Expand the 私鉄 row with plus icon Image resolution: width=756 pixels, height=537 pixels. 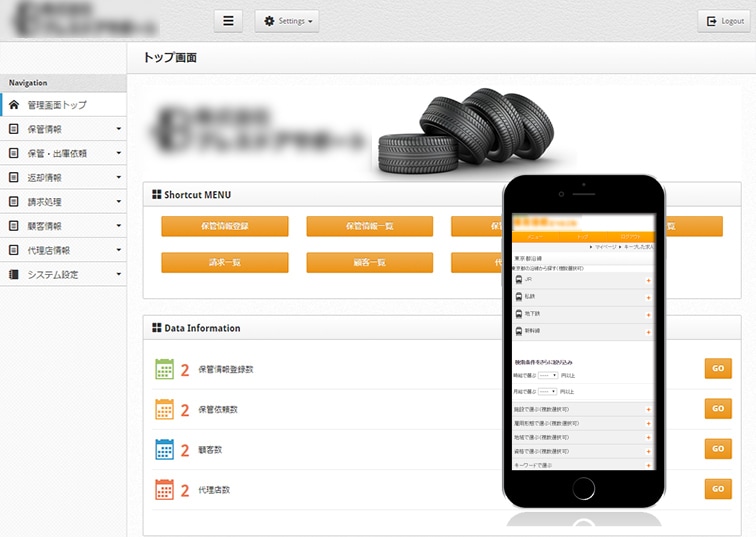648,298
